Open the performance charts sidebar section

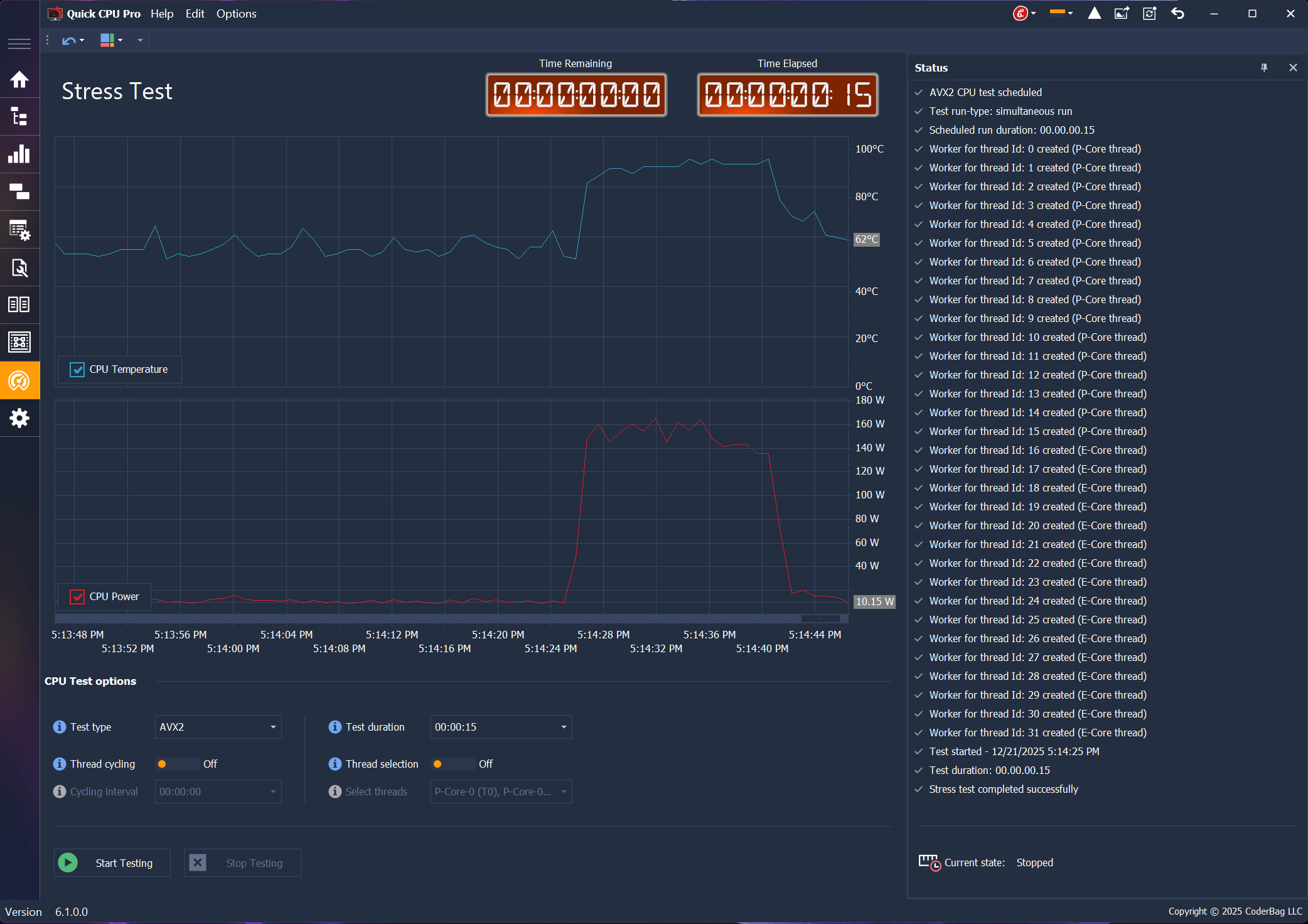19,154
